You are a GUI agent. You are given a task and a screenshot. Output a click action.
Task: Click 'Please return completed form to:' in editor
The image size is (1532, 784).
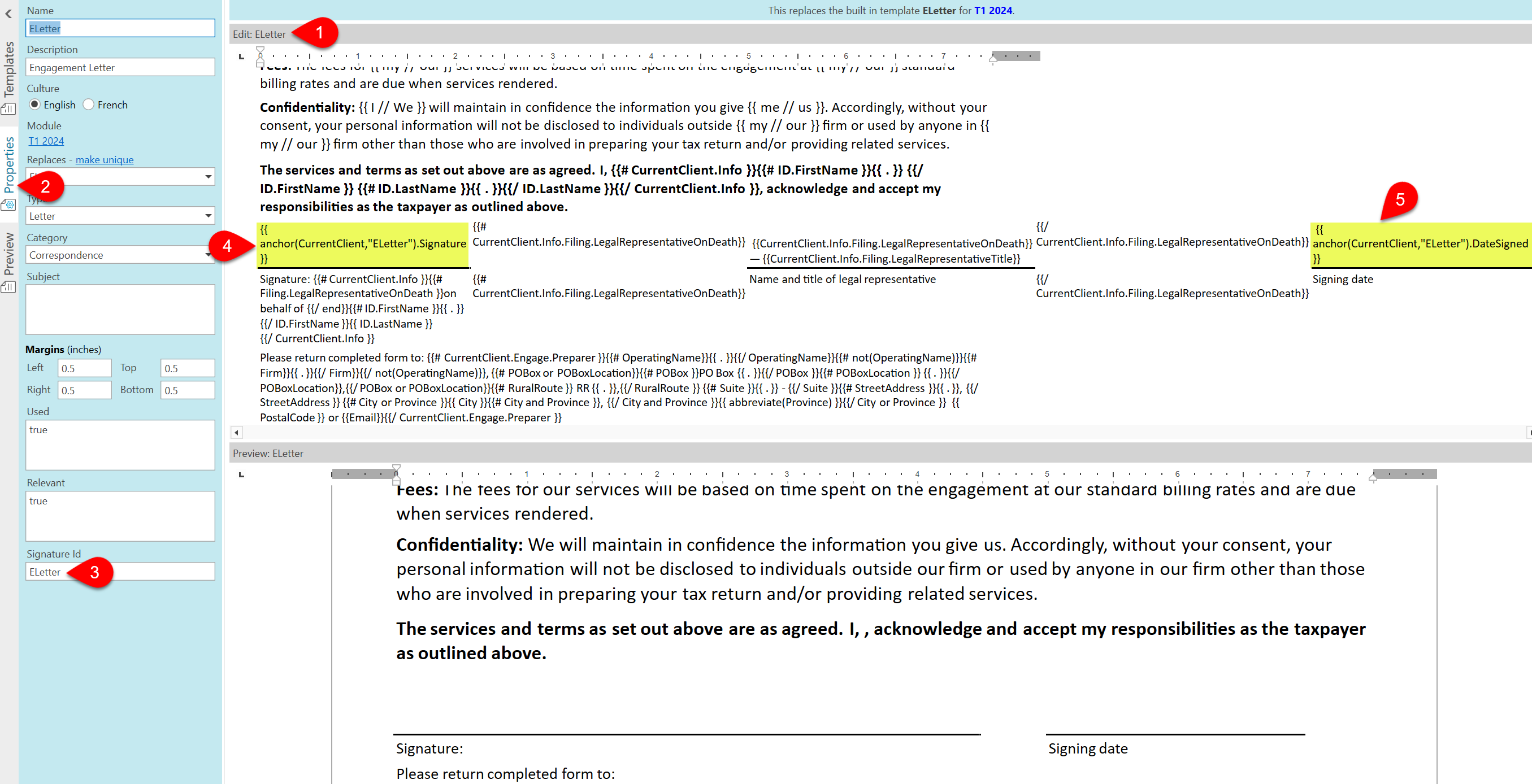(x=341, y=357)
